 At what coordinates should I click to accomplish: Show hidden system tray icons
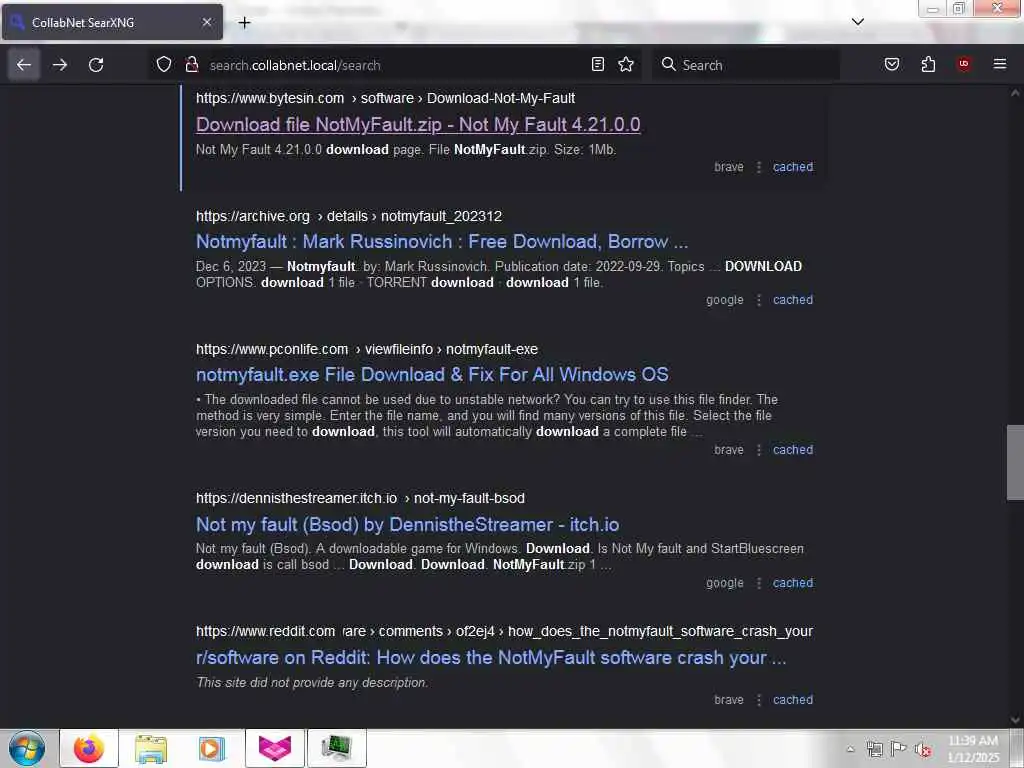pos(850,749)
